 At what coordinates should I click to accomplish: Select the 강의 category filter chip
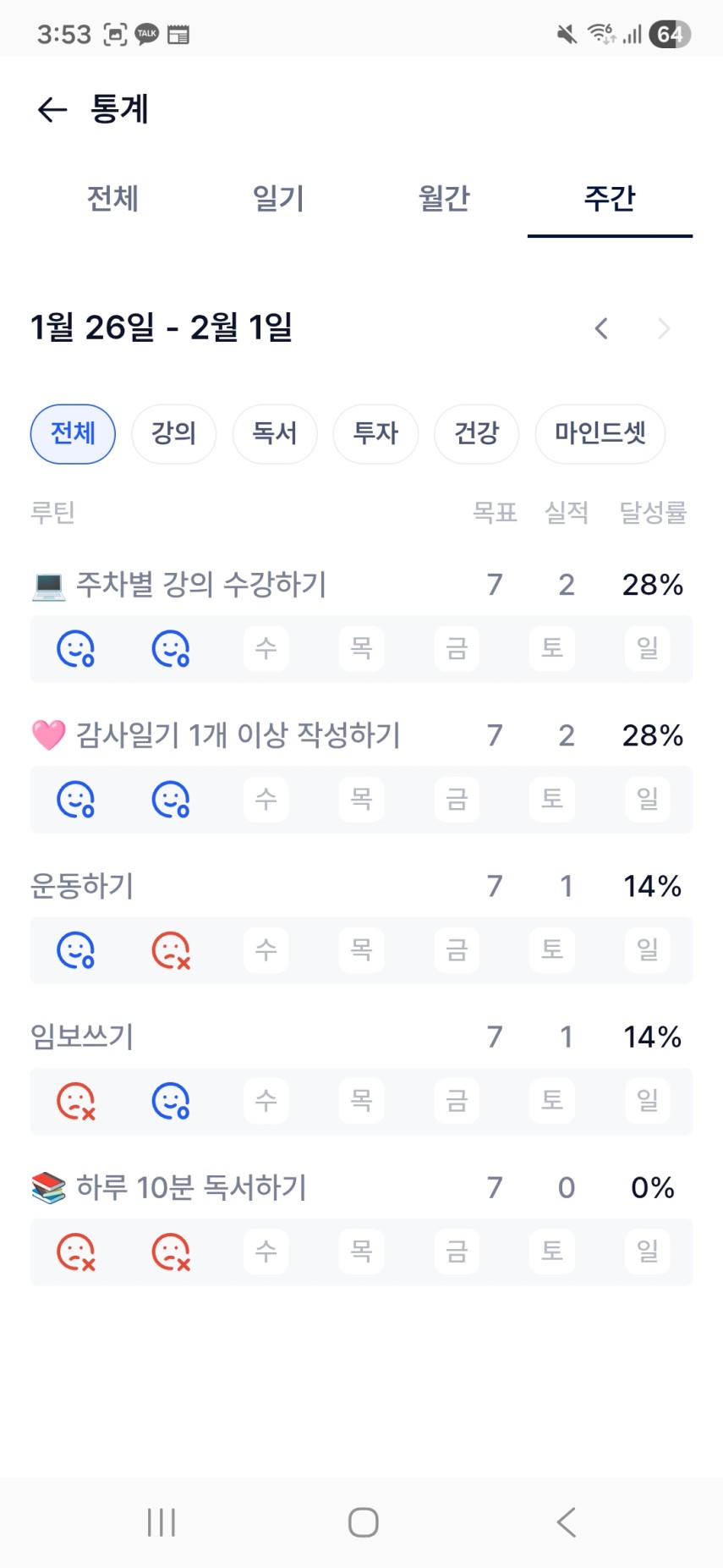click(173, 433)
